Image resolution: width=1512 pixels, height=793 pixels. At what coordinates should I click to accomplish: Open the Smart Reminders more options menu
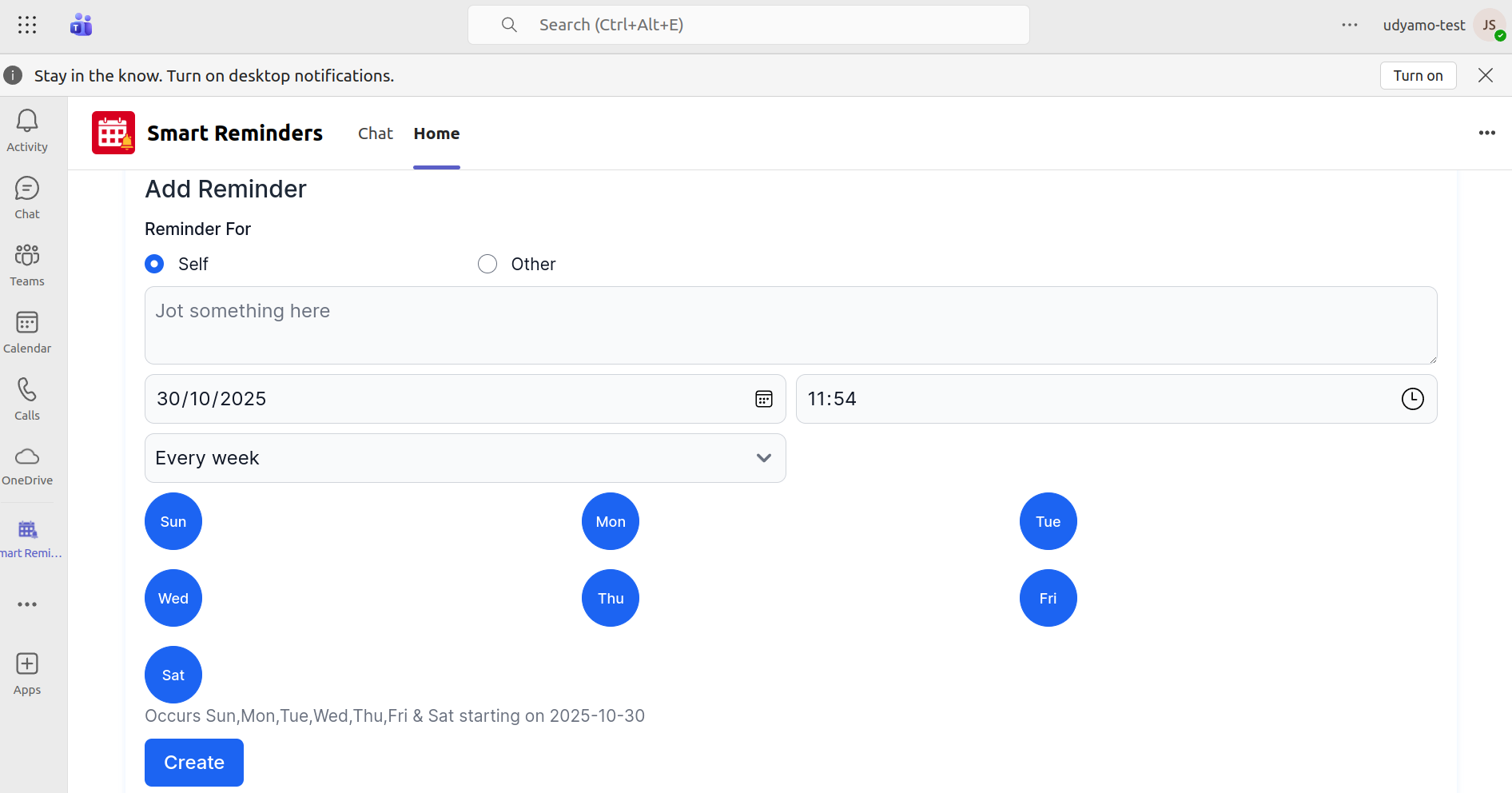[1486, 133]
